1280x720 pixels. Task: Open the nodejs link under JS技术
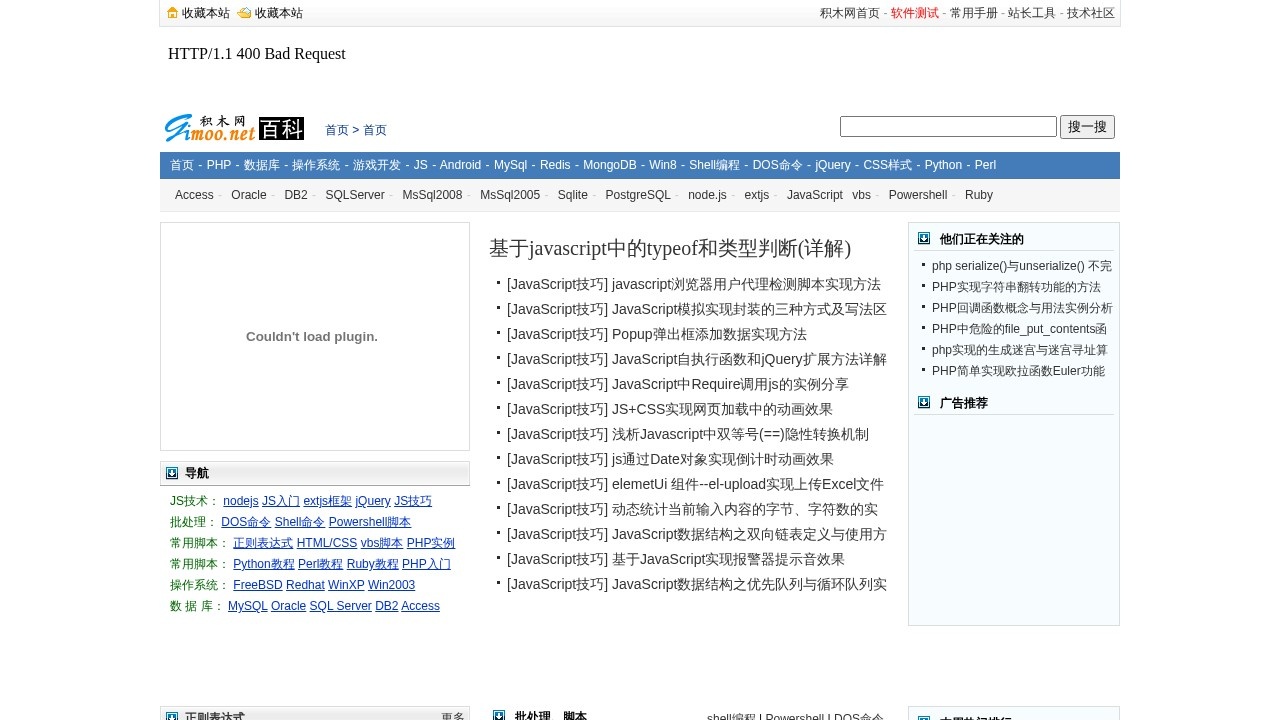[240, 501]
